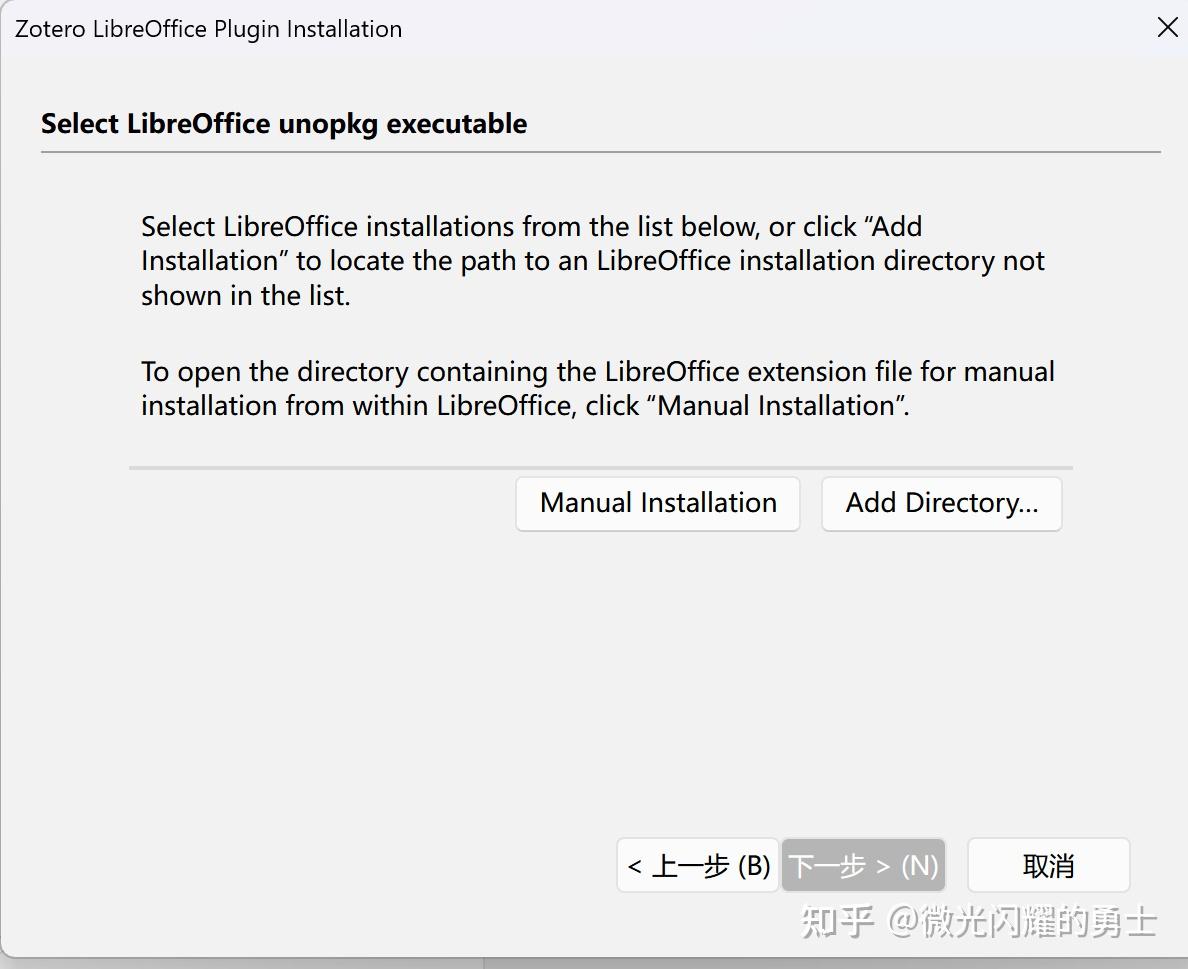Click the gap between Manual Installation and Add Directory

click(x=810, y=503)
